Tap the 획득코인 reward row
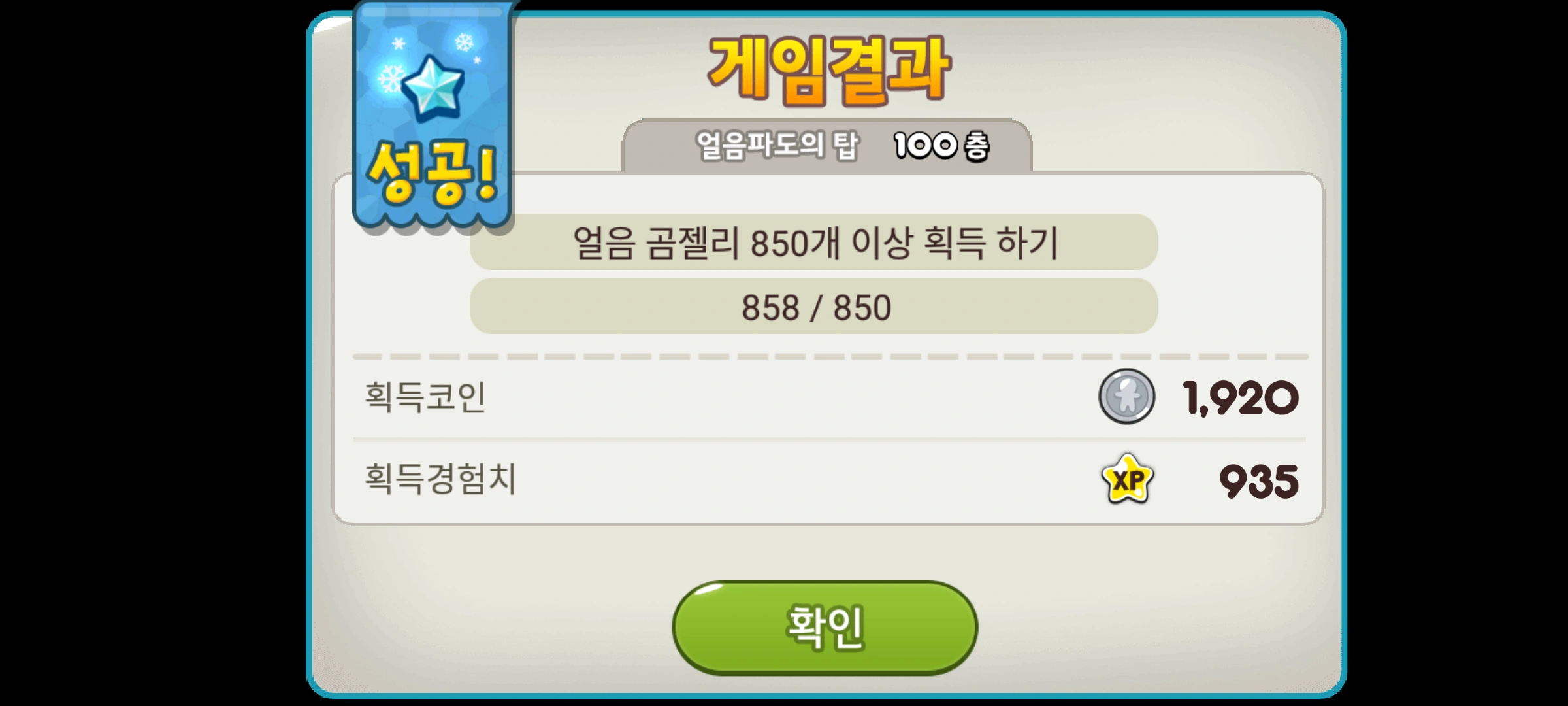This screenshot has height=706, width=1568. pos(830,397)
